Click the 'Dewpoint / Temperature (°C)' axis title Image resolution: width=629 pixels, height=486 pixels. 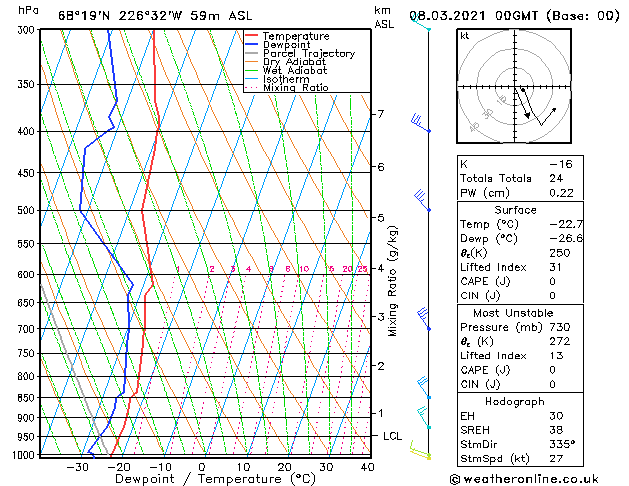click(215, 479)
